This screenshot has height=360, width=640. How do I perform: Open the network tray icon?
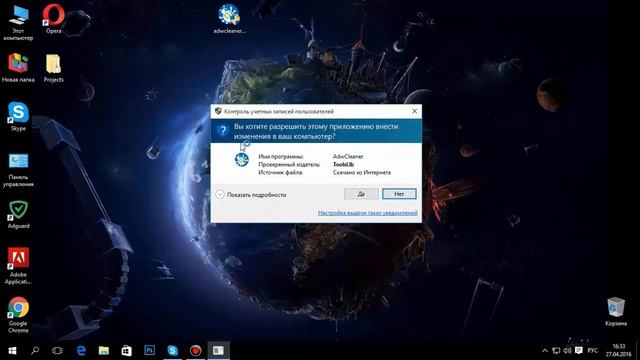[x=556, y=351]
